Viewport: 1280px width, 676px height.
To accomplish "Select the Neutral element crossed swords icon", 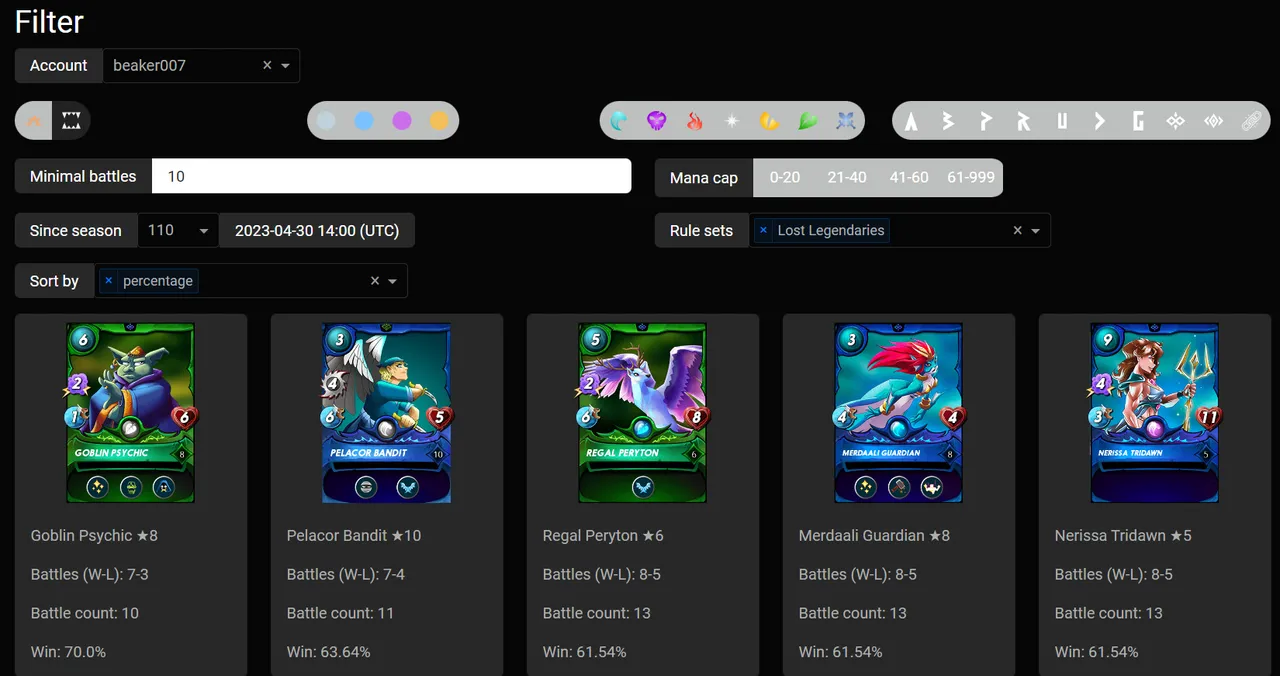I will (846, 121).
